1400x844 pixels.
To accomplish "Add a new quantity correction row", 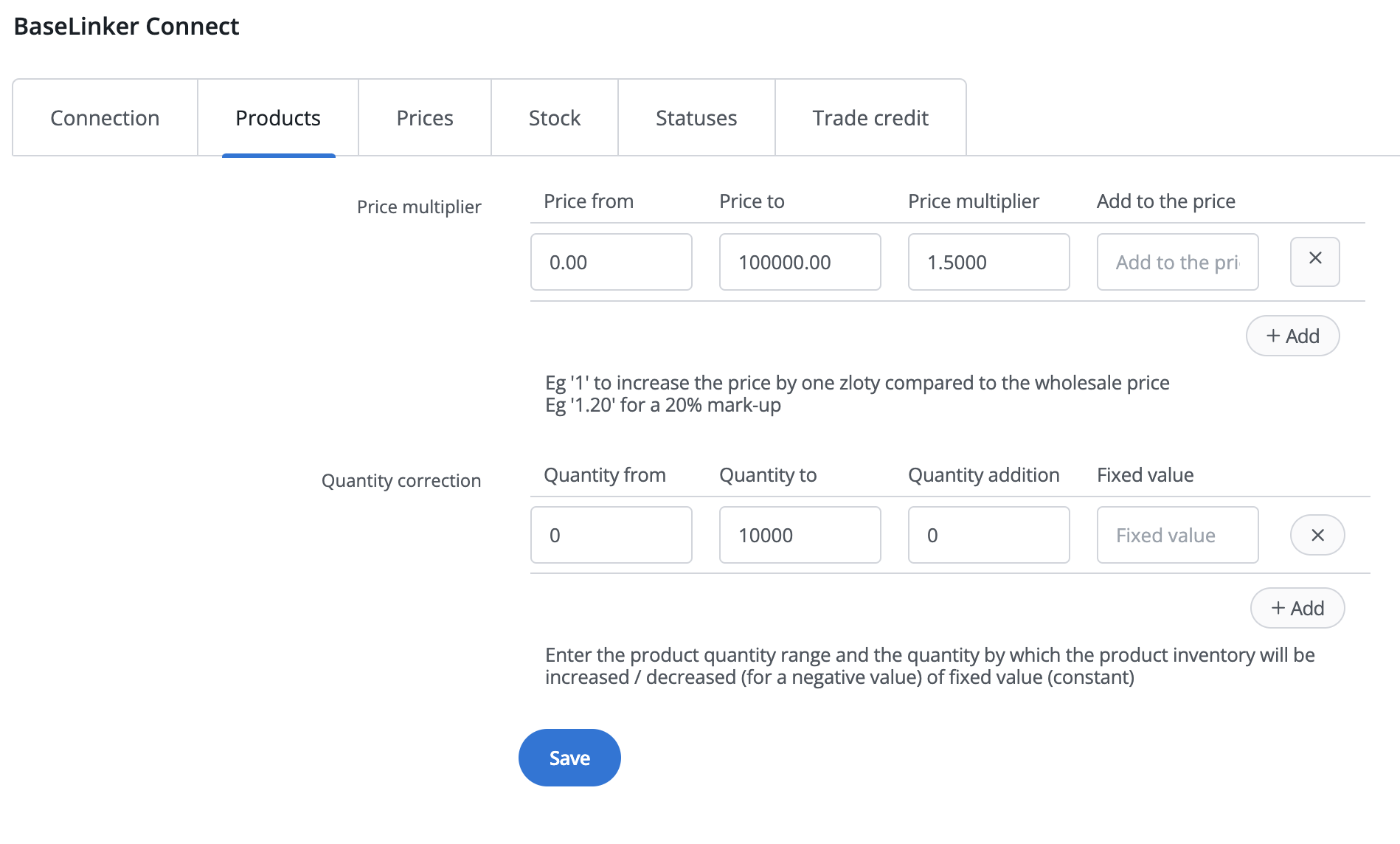I will coord(1297,608).
